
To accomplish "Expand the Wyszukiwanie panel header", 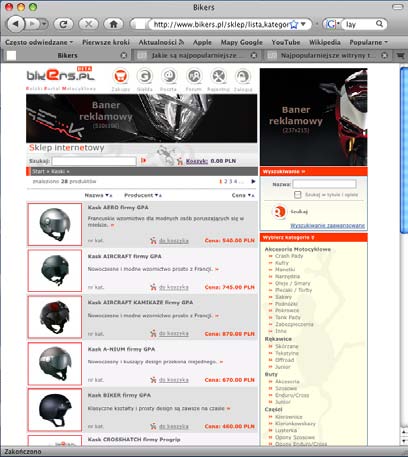I will pyautogui.click(x=314, y=172).
